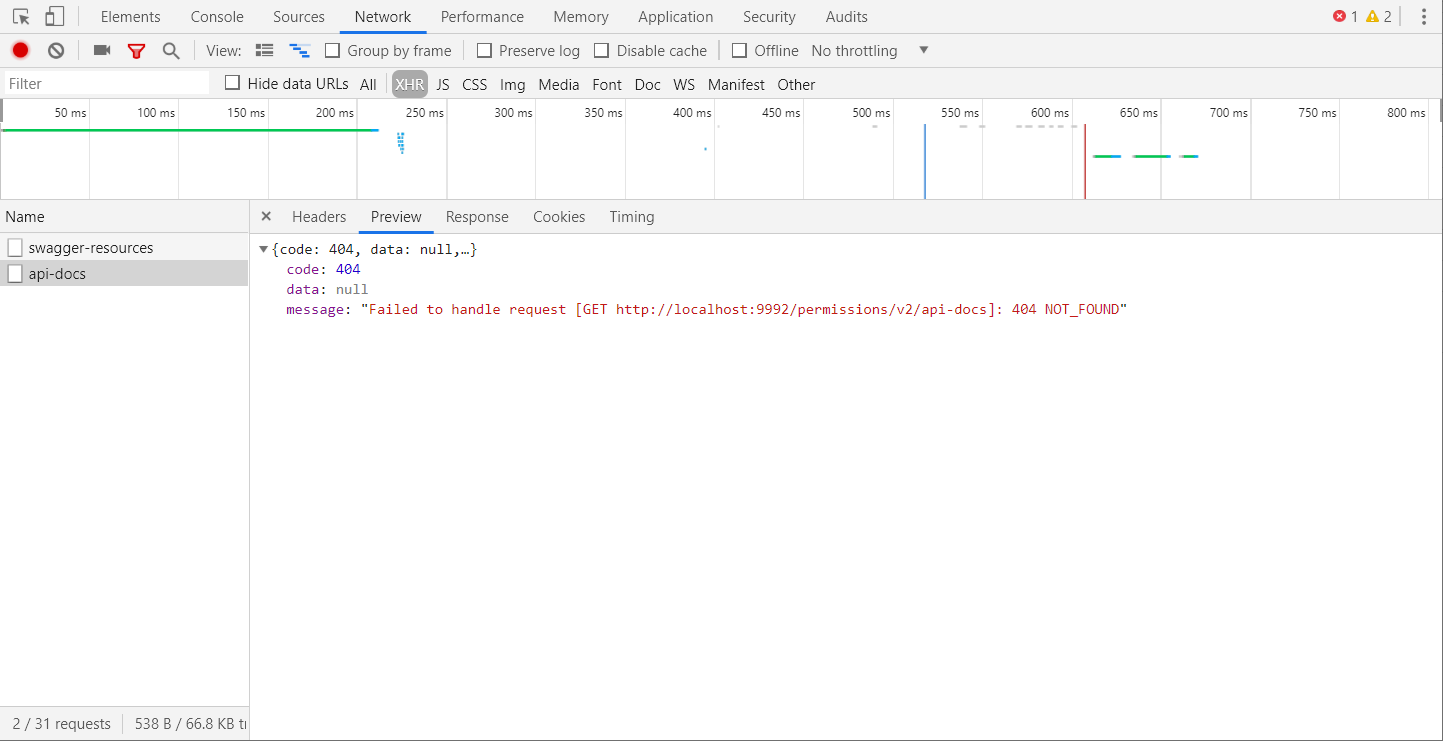The image size is (1443, 741).
Task: Filter requests by All types
Action: [368, 84]
